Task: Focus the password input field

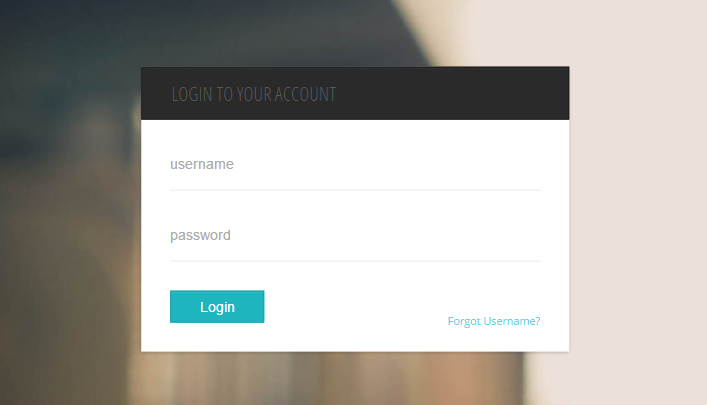Action: [x=355, y=235]
